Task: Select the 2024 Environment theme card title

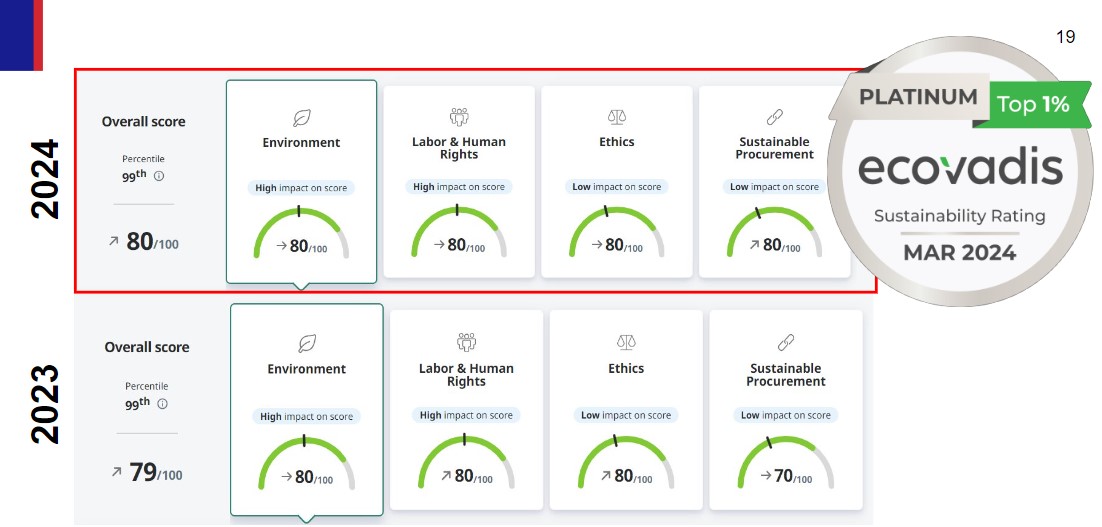Action: pyautogui.click(x=302, y=143)
